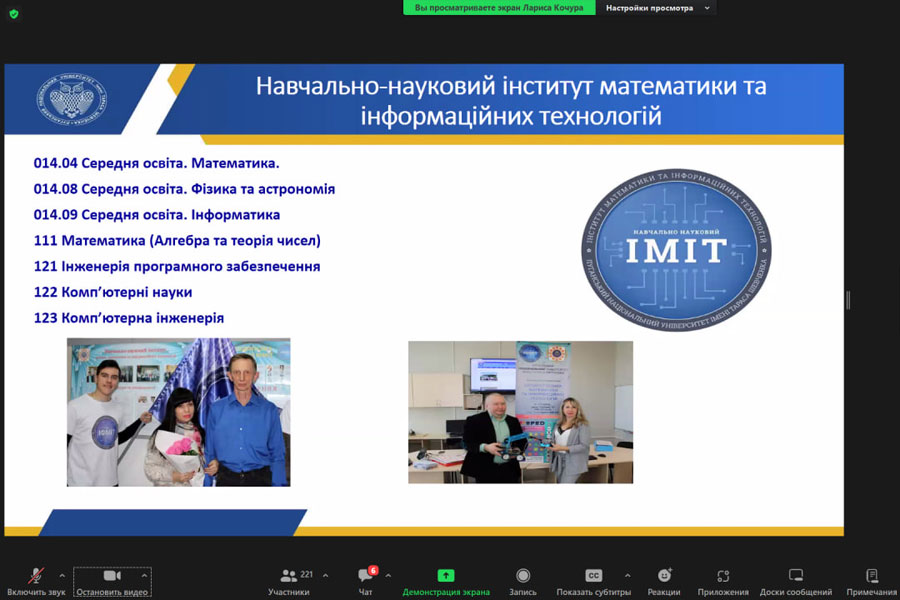
Task: Expand audio options arrow next to microphone
Action: [x=62, y=575]
